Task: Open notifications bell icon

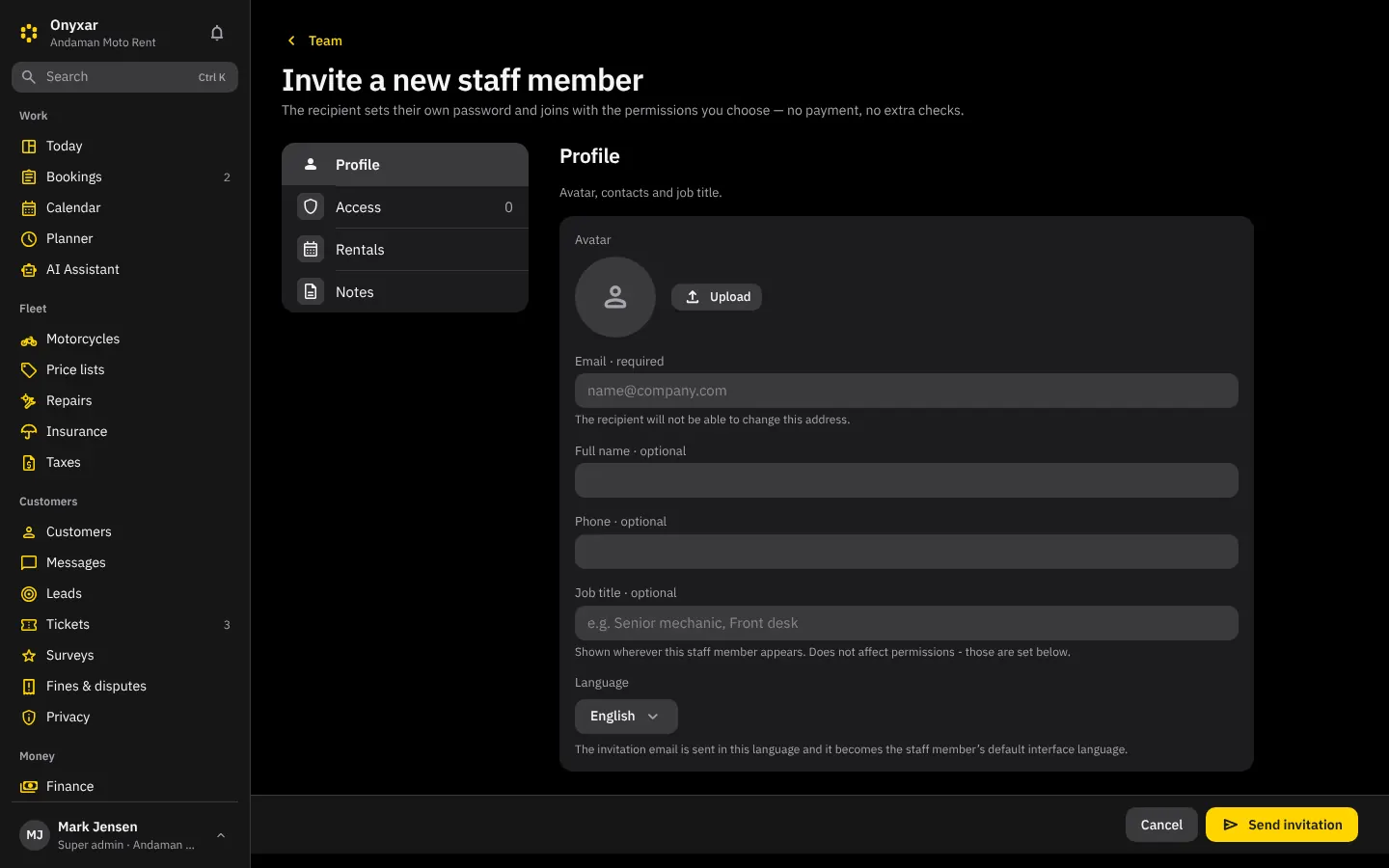Action: pos(217,33)
